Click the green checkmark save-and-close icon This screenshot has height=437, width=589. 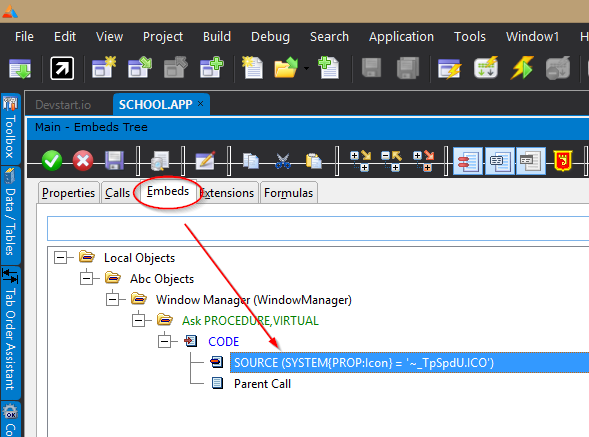[x=52, y=161]
